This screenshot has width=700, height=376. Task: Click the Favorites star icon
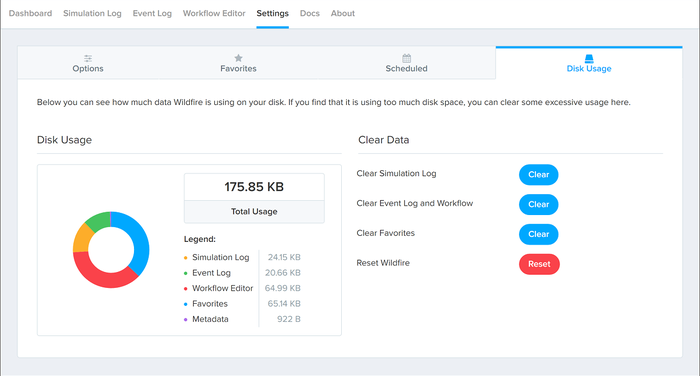[238, 58]
